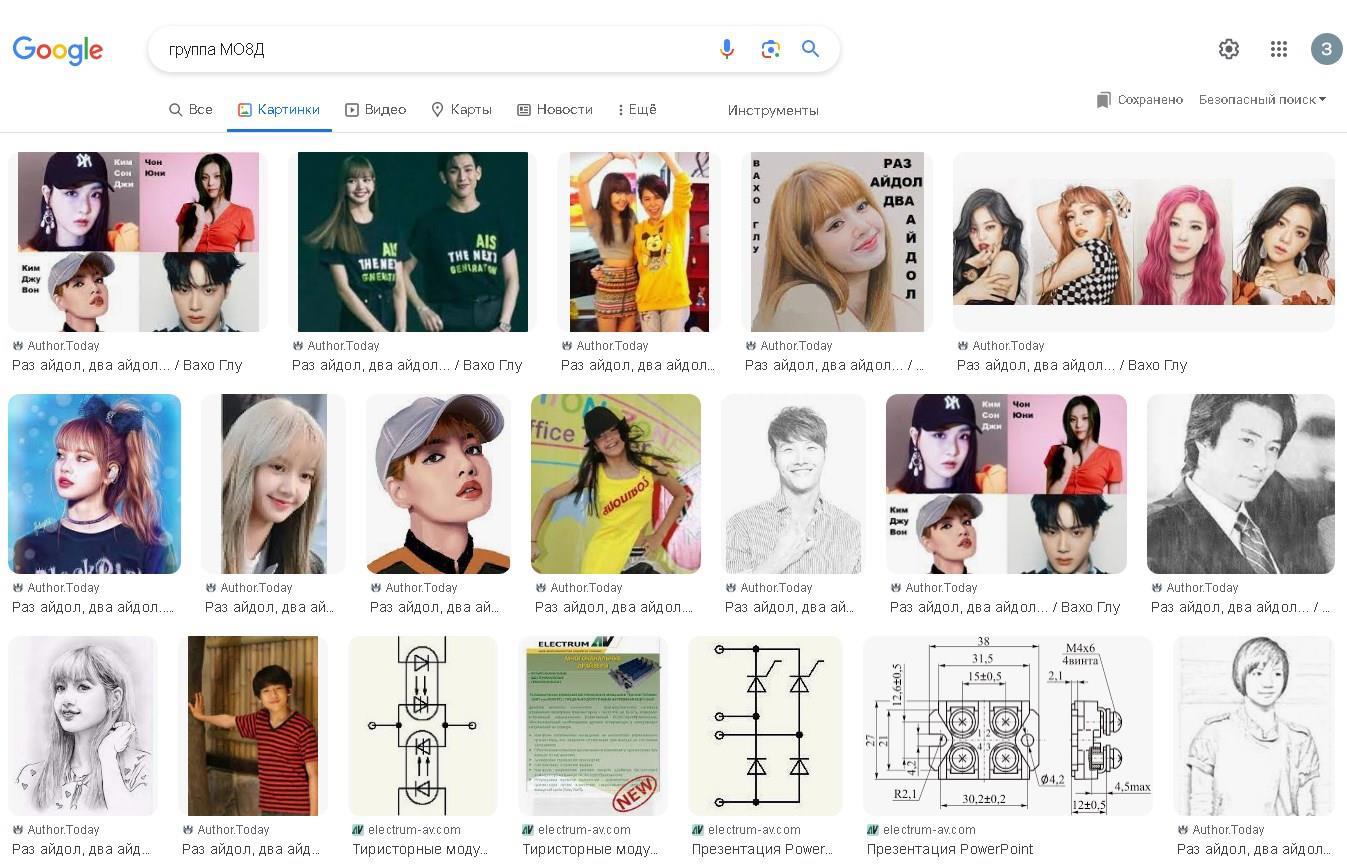Expand the Безопасный поиск dropdown
Image resolution: width=1347 pixels, height=868 pixels.
1262,100
